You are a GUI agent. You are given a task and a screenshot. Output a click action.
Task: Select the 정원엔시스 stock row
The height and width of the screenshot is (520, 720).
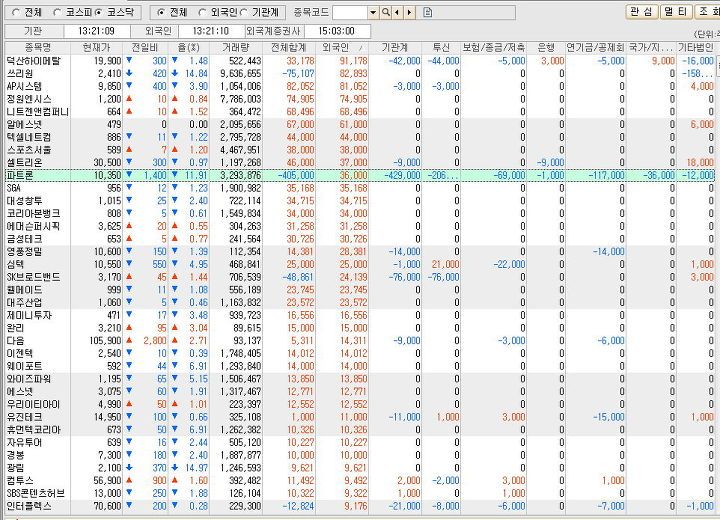[360, 99]
